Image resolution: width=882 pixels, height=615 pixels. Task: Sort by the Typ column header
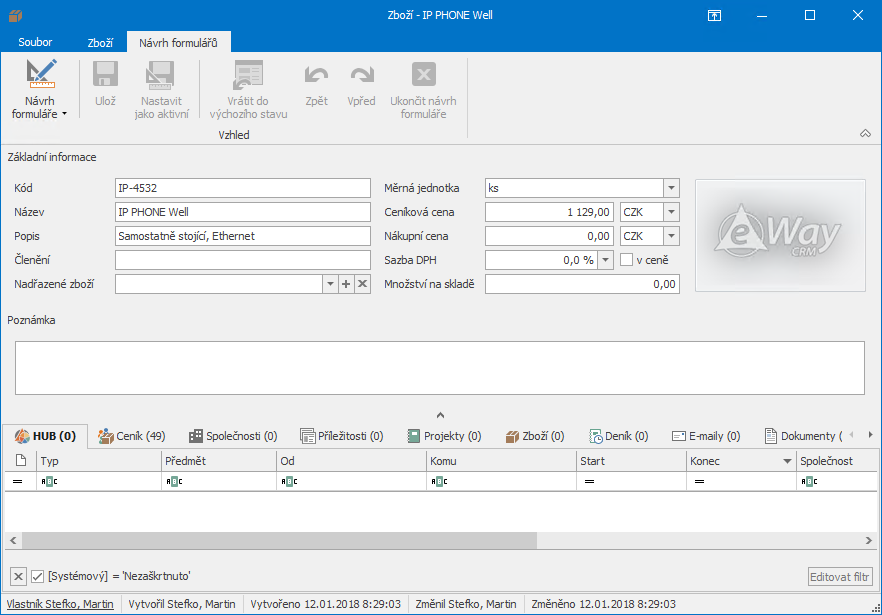click(98, 461)
